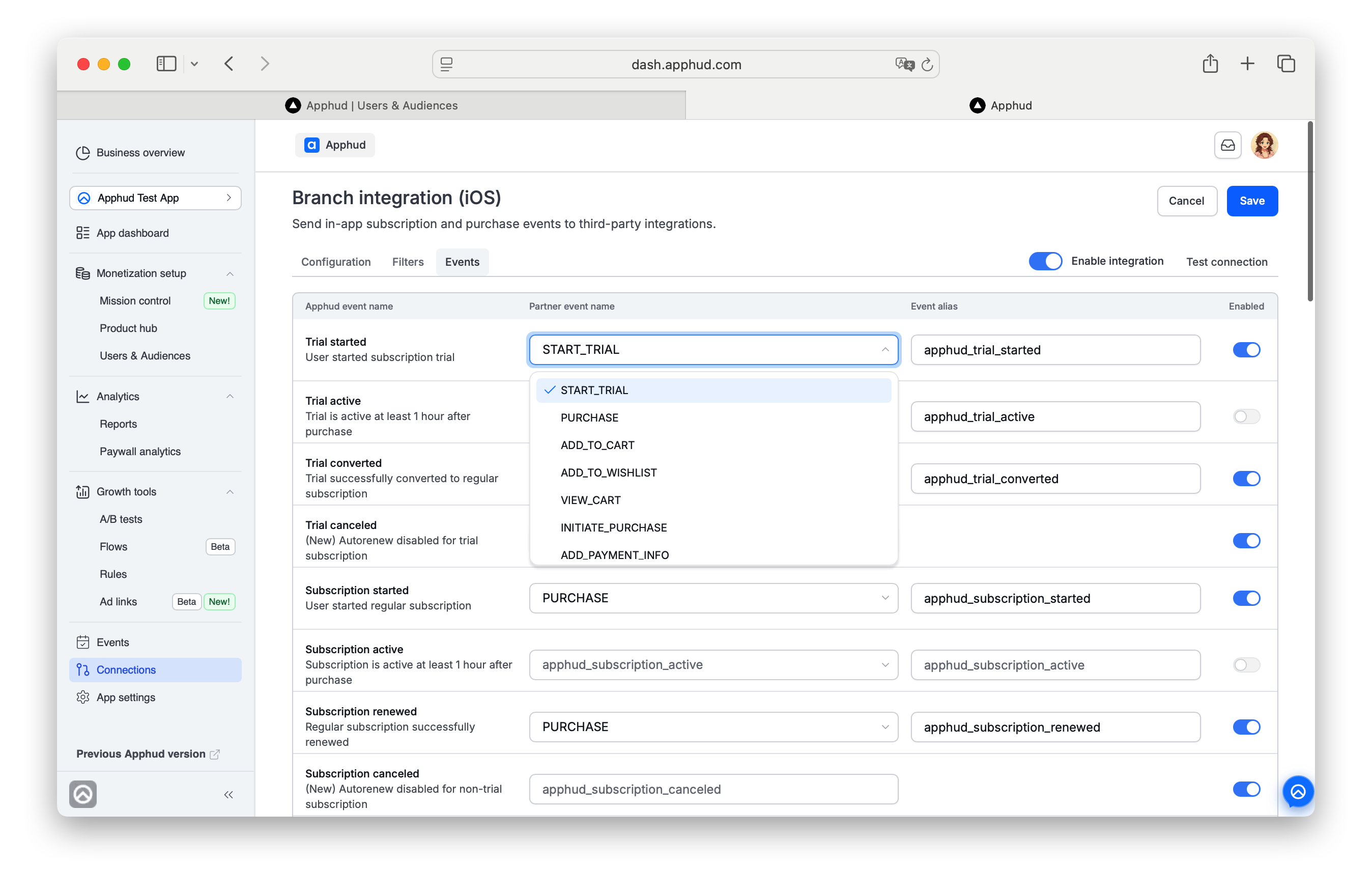
Task: Open a new tab with plus icon
Action: tap(1247, 64)
